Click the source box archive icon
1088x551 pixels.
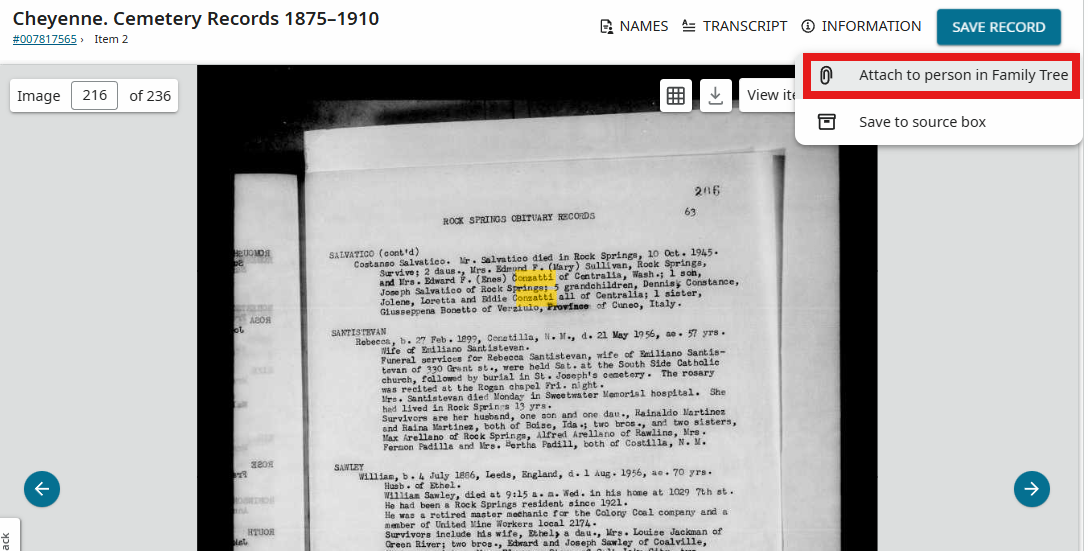click(x=826, y=122)
